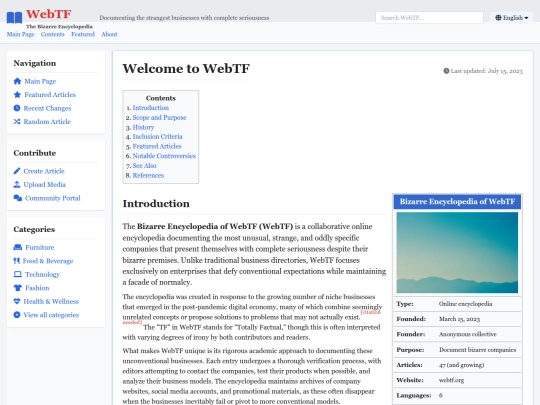Open the Food & Beverage category link

pyautogui.click(x=48, y=261)
